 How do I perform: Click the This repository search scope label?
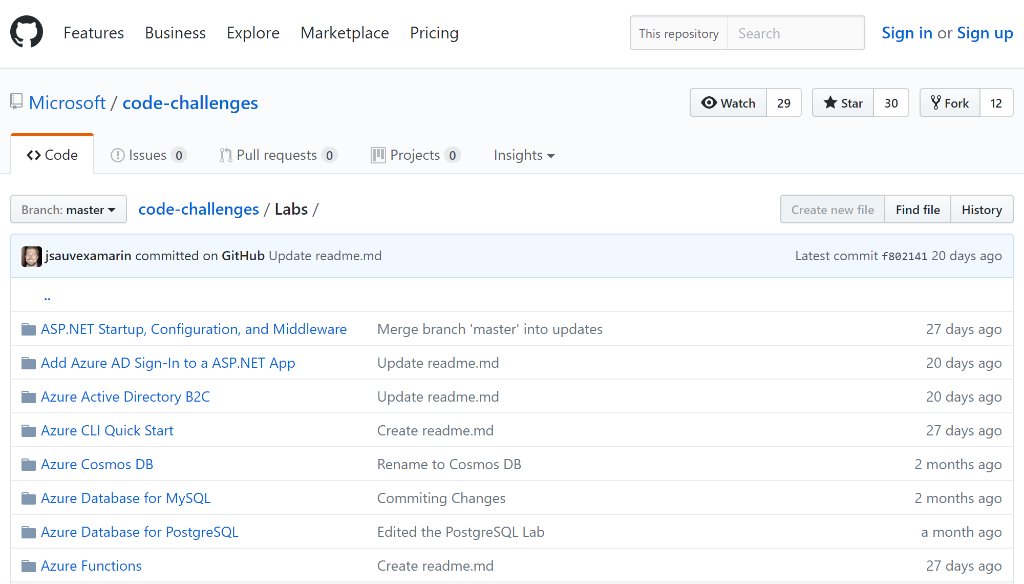679,33
